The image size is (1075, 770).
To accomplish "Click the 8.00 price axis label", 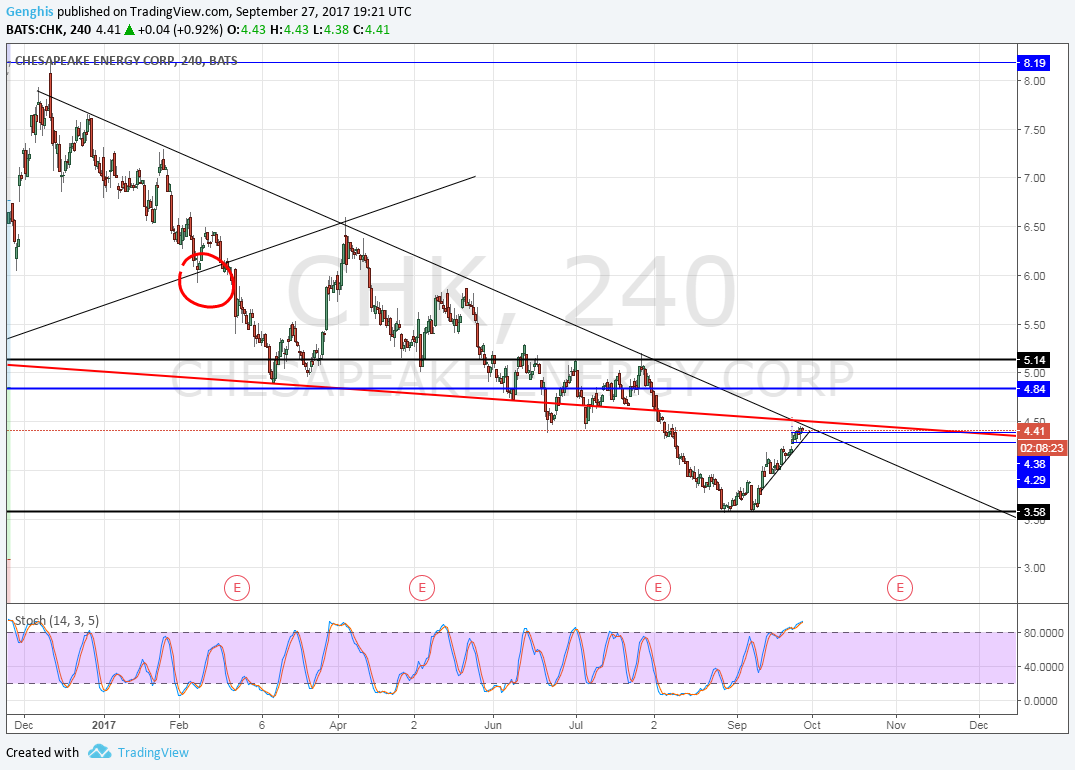I will point(1035,81).
